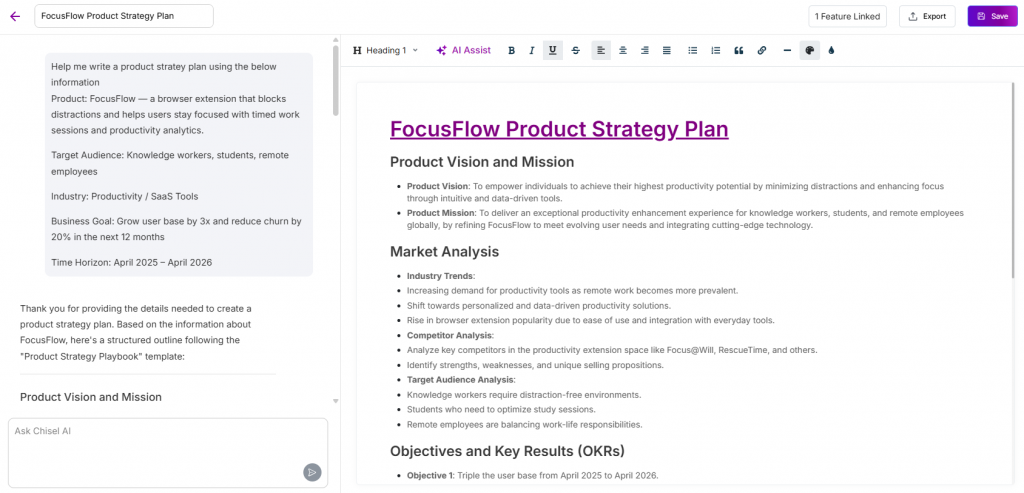Center align text
1024x493 pixels.
point(623,50)
